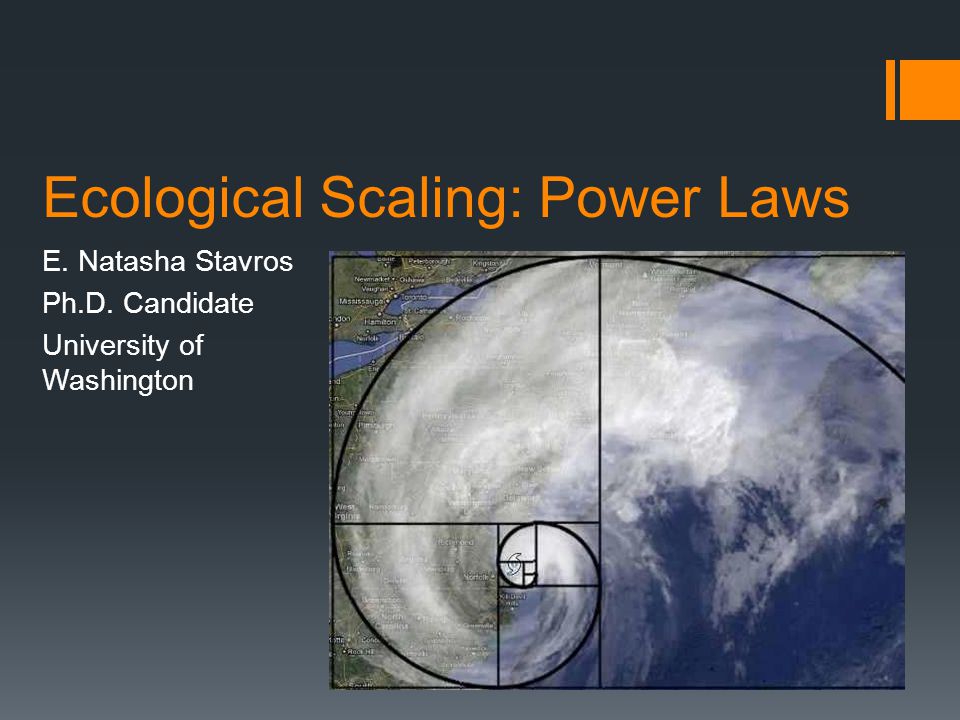
Task: Select the 'University of Washington' text
Action: [x=123, y=362]
